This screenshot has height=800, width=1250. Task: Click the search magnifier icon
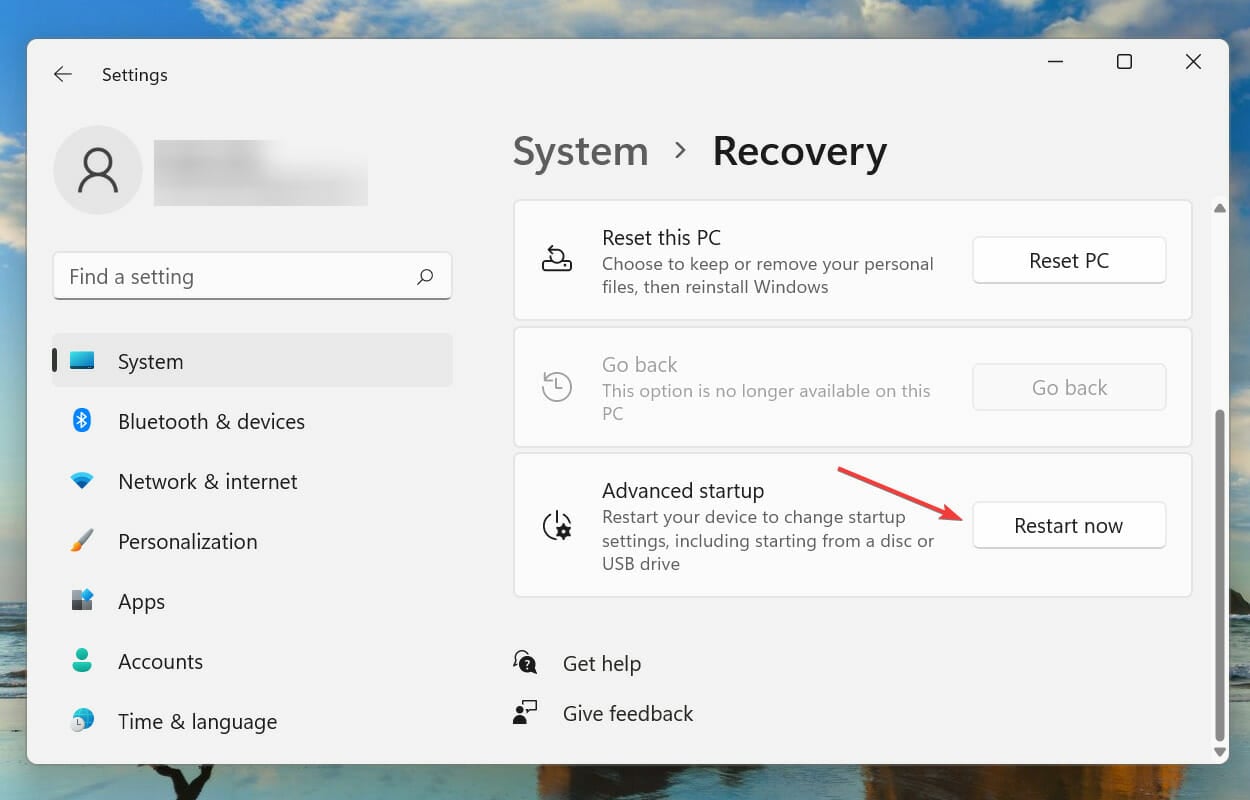tap(425, 277)
